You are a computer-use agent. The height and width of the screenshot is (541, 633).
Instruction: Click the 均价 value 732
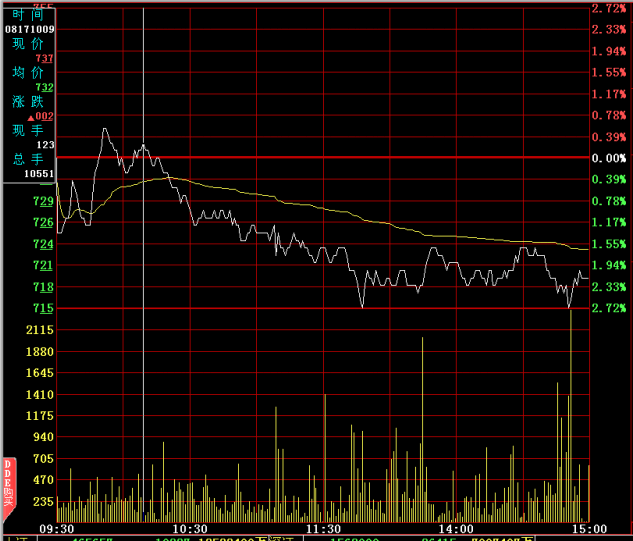coord(44,89)
